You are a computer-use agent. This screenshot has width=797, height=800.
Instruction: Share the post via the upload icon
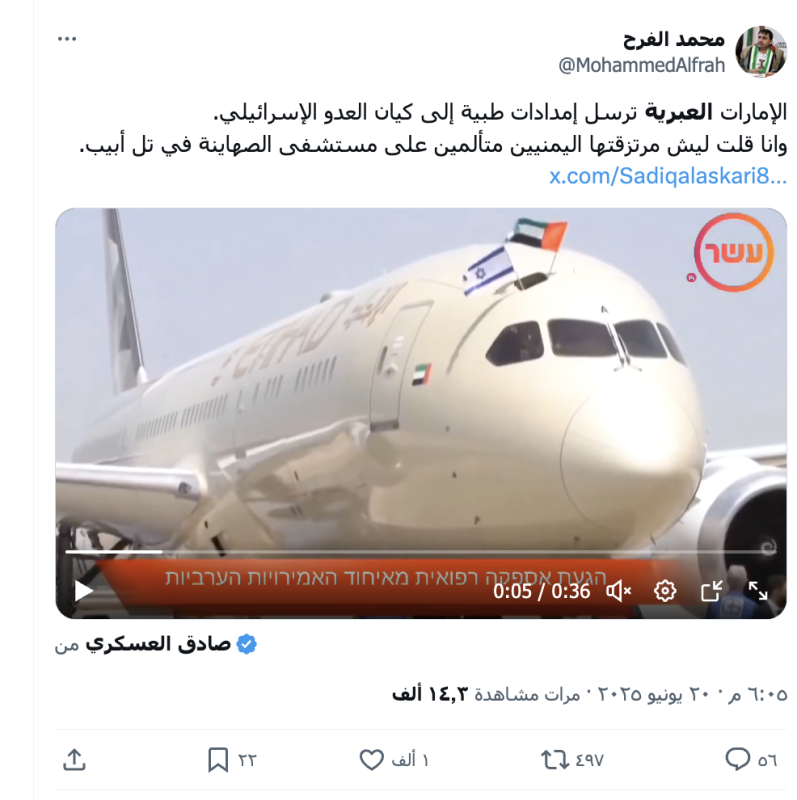point(74,760)
